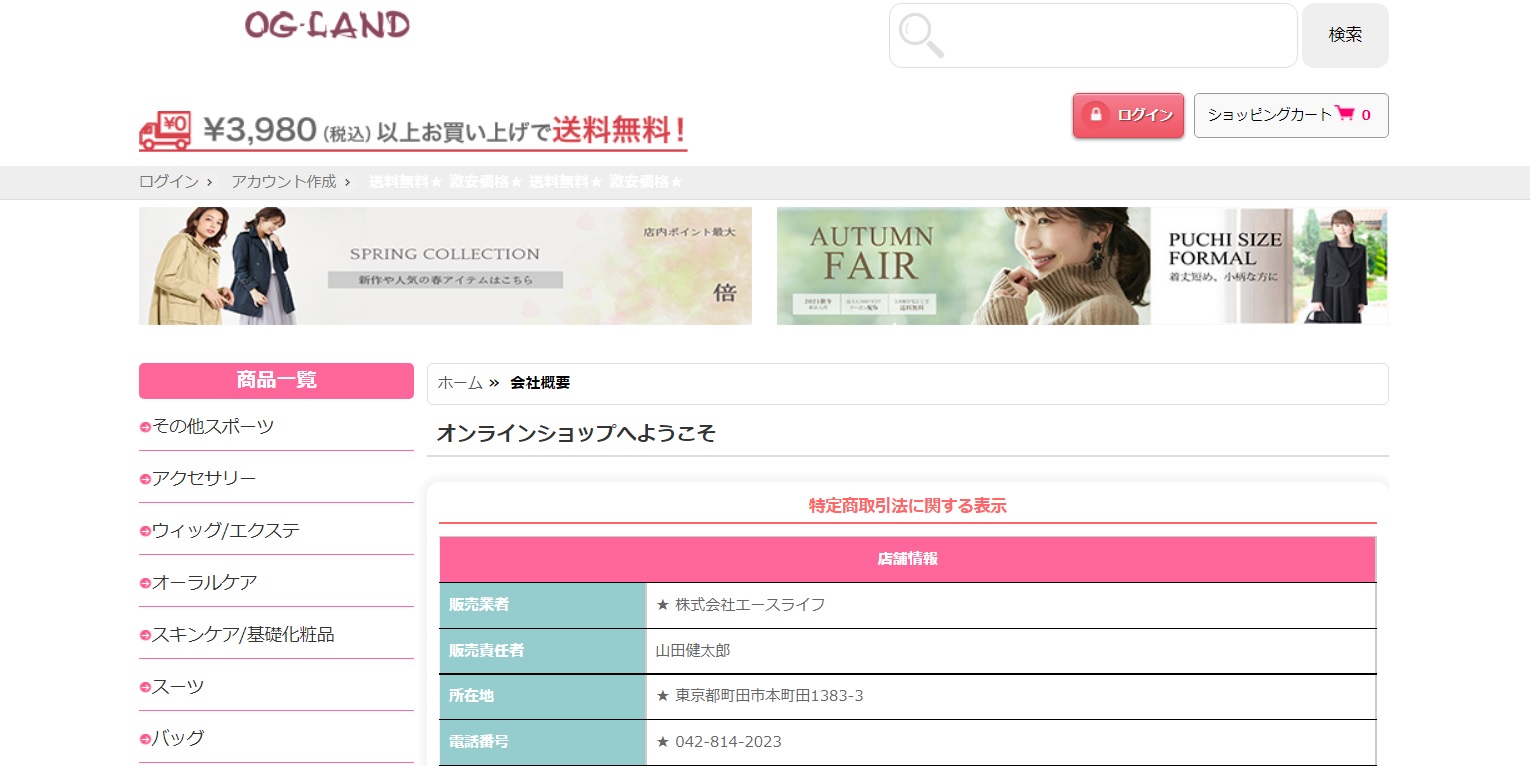1530x766 pixels.
Task: Click arrow bullet beside オーラルケア category
Action: coord(145,584)
